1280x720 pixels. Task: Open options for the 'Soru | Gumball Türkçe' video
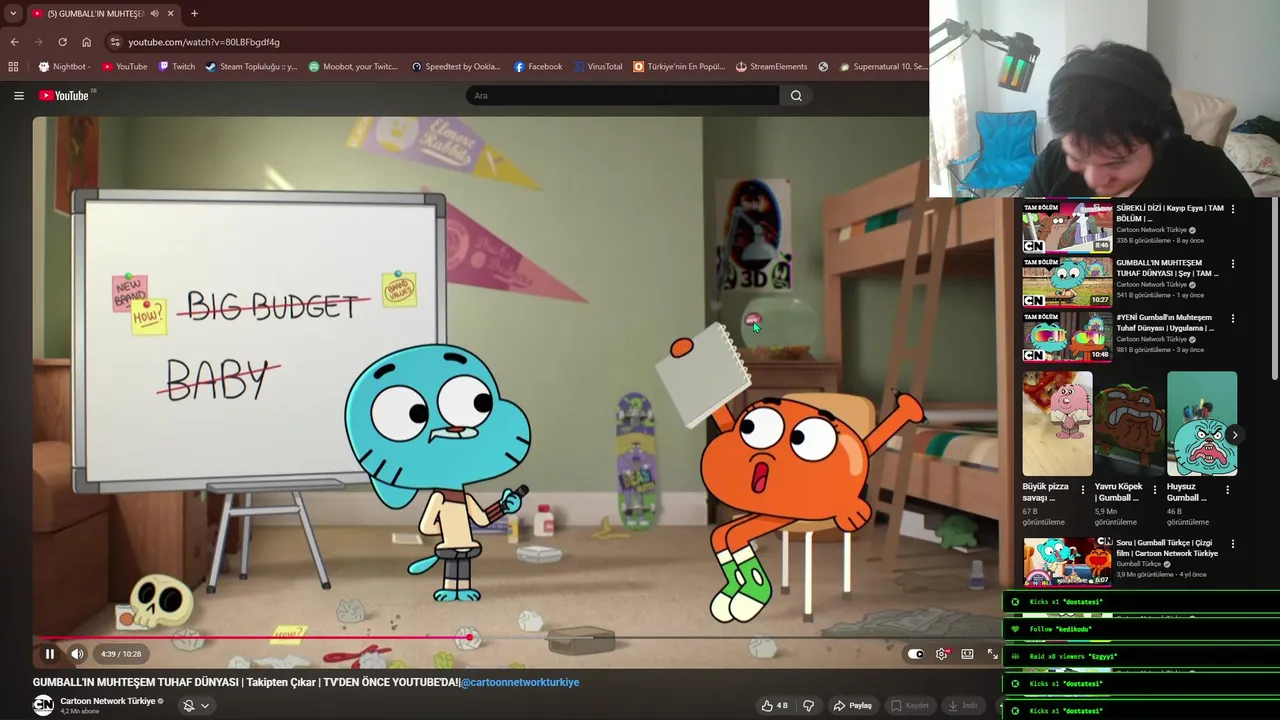1232,544
